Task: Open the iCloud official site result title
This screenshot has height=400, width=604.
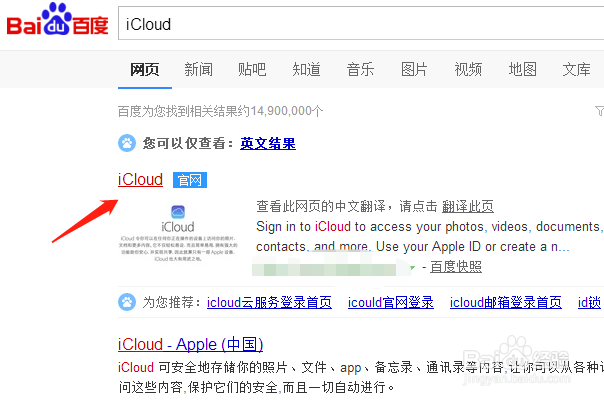Action: tap(140, 180)
